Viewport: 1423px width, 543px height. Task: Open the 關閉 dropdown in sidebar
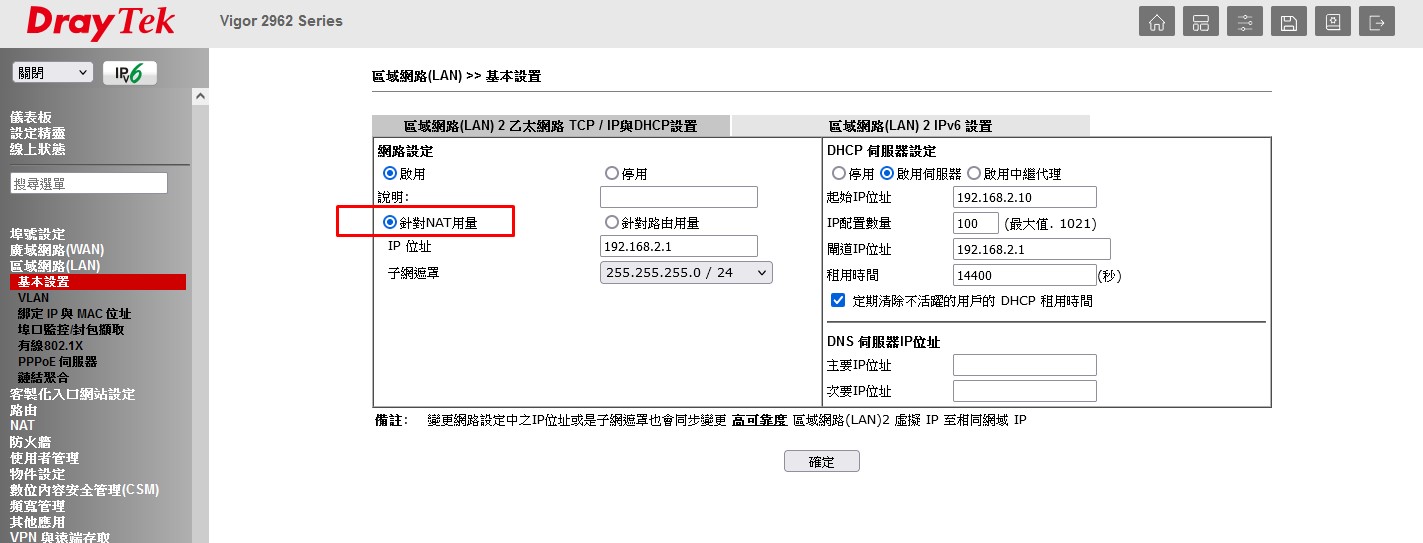pos(52,73)
